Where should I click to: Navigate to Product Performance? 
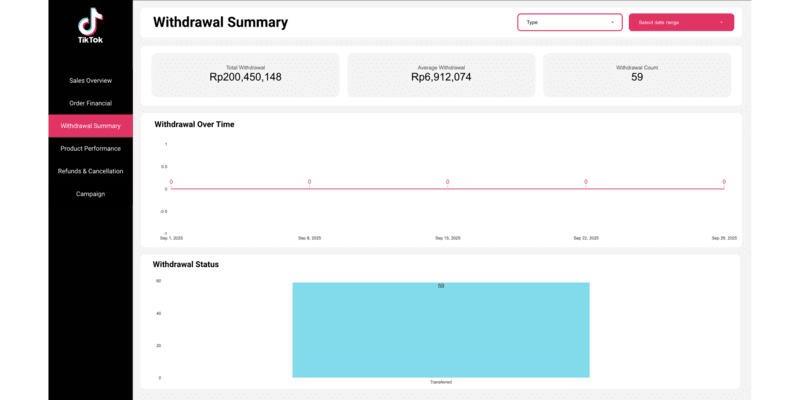90,148
